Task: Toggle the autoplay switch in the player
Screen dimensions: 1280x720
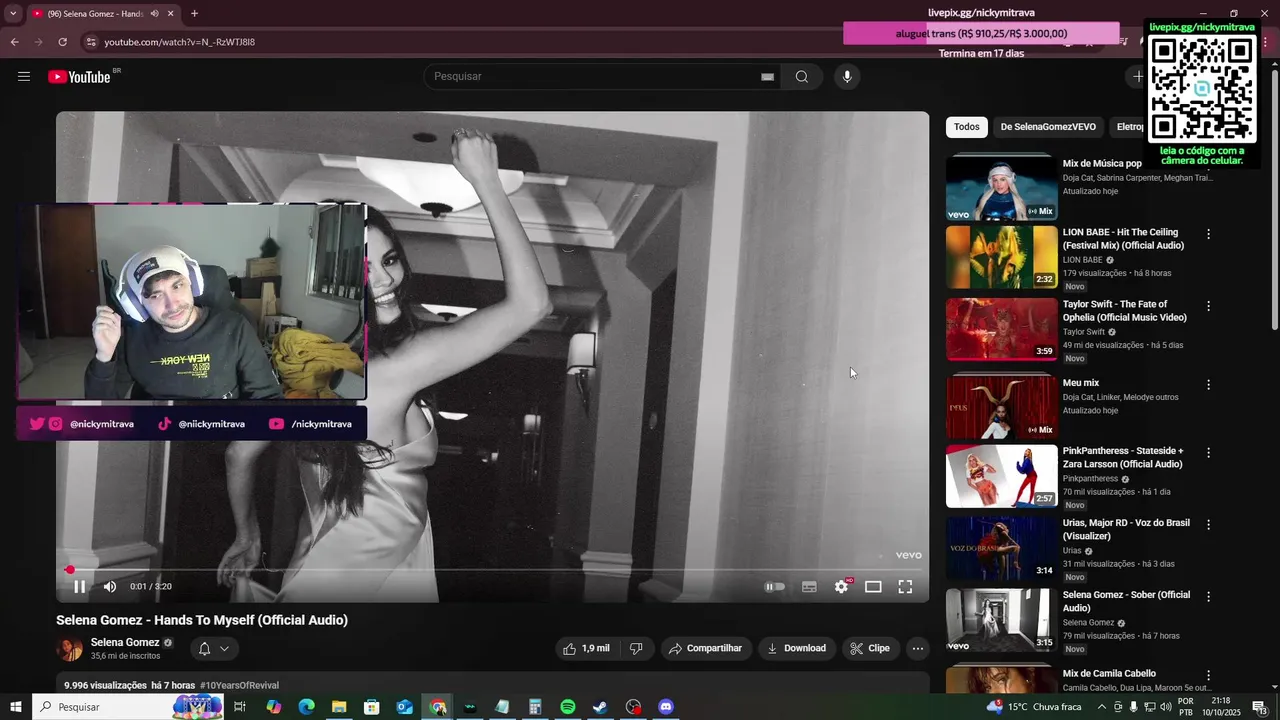Action: pos(775,587)
